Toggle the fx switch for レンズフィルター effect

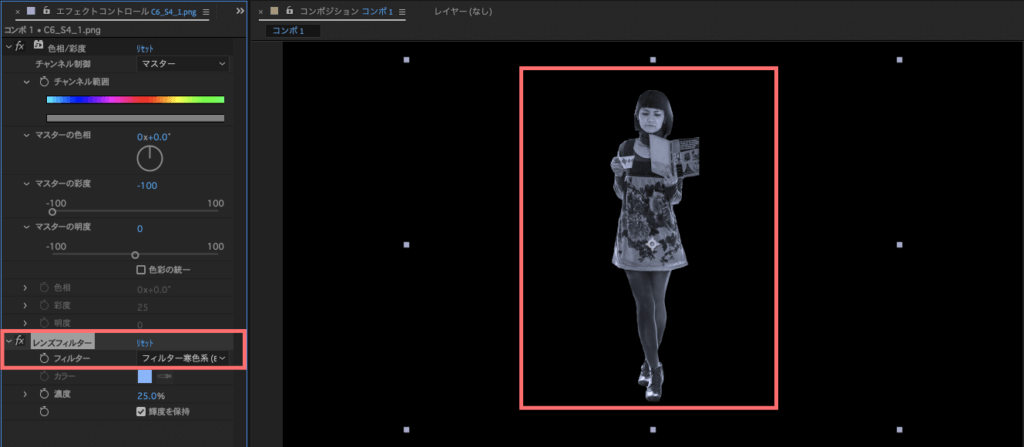tap(20, 340)
